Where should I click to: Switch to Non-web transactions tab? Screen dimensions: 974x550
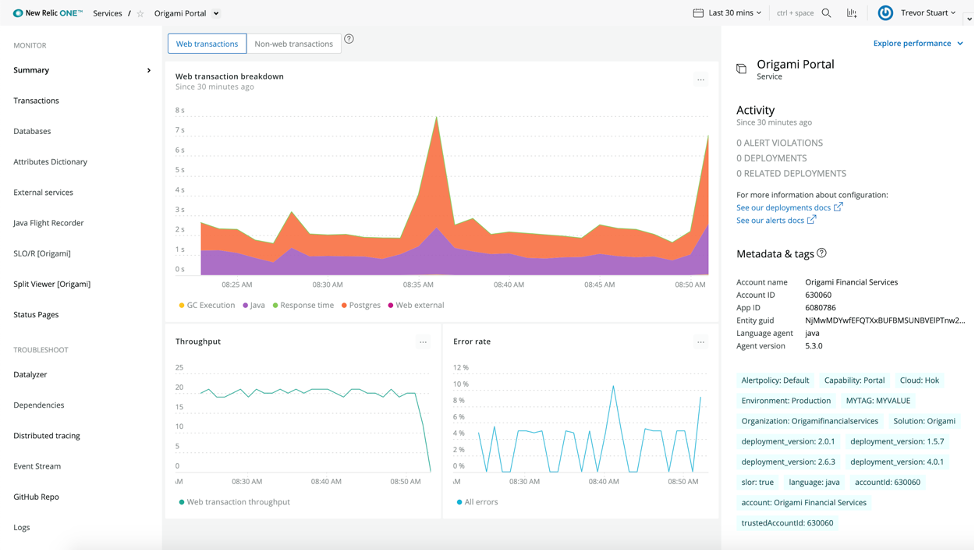294,44
